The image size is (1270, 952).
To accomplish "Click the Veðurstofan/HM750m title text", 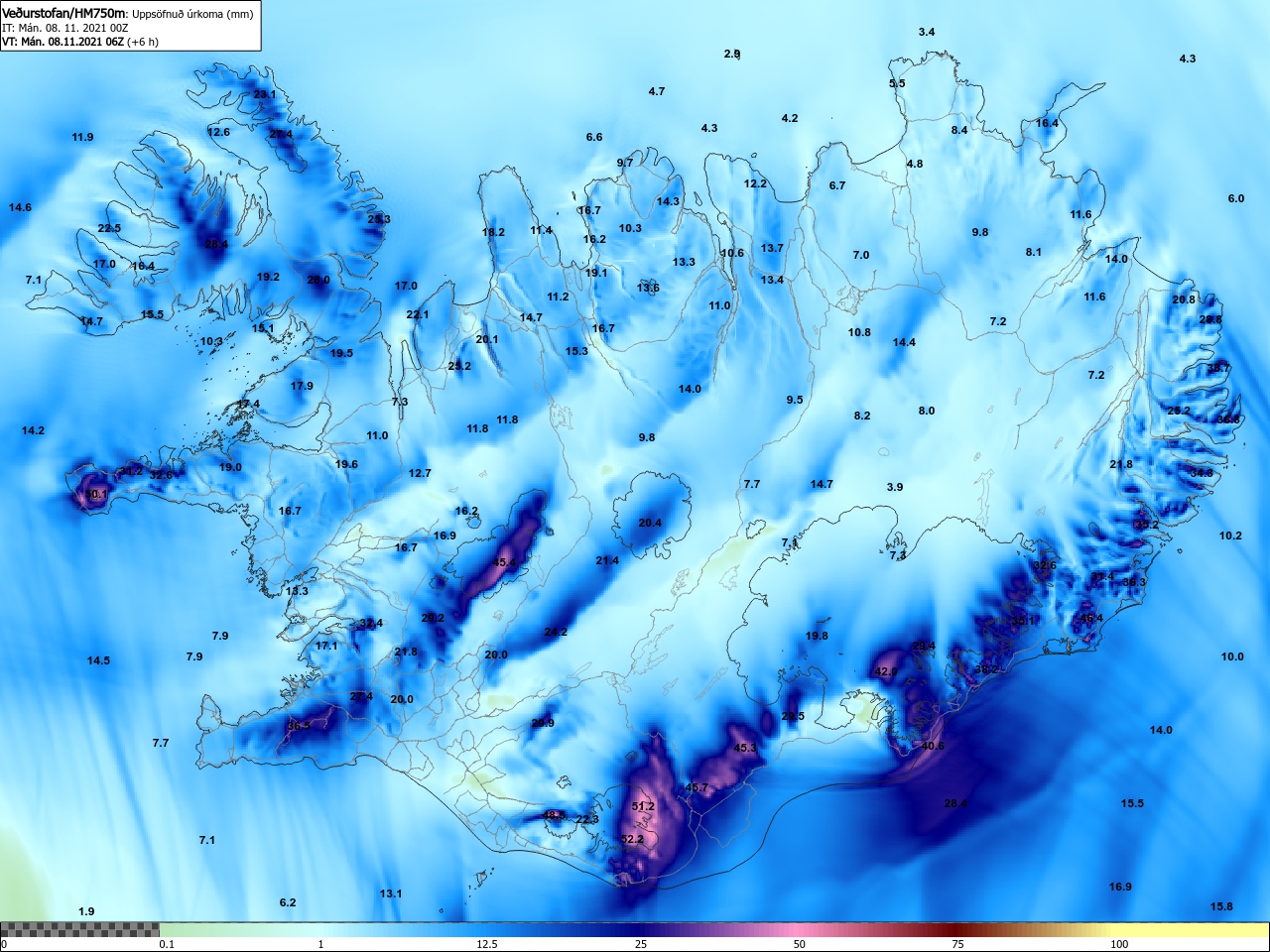I will pyautogui.click(x=64, y=14).
